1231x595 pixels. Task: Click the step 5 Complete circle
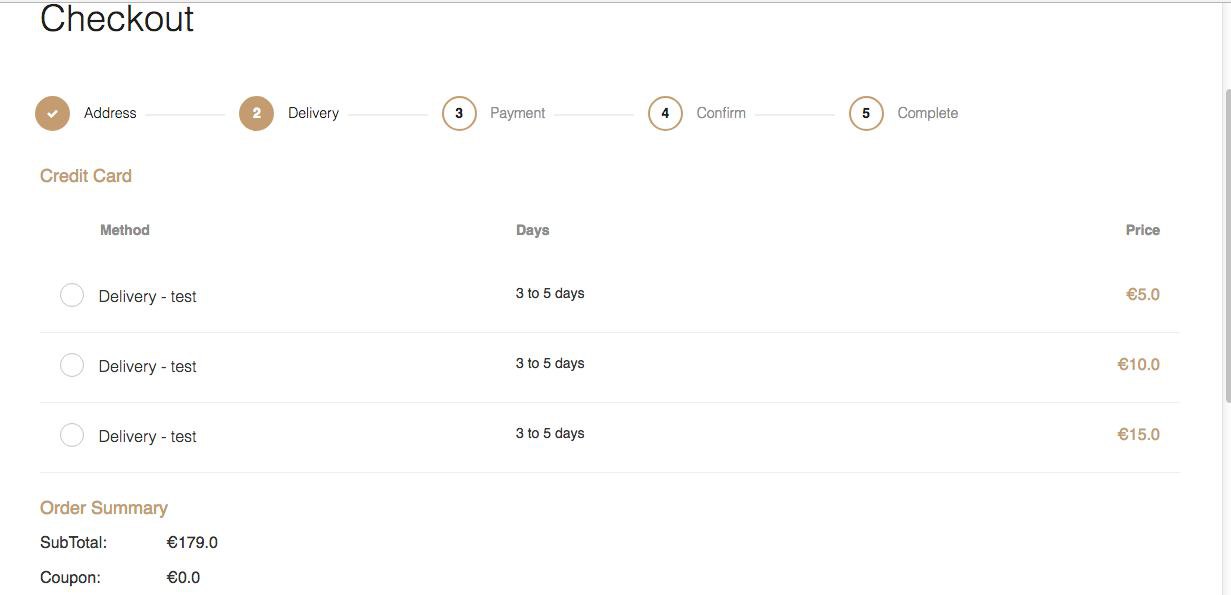pyautogui.click(x=866, y=113)
